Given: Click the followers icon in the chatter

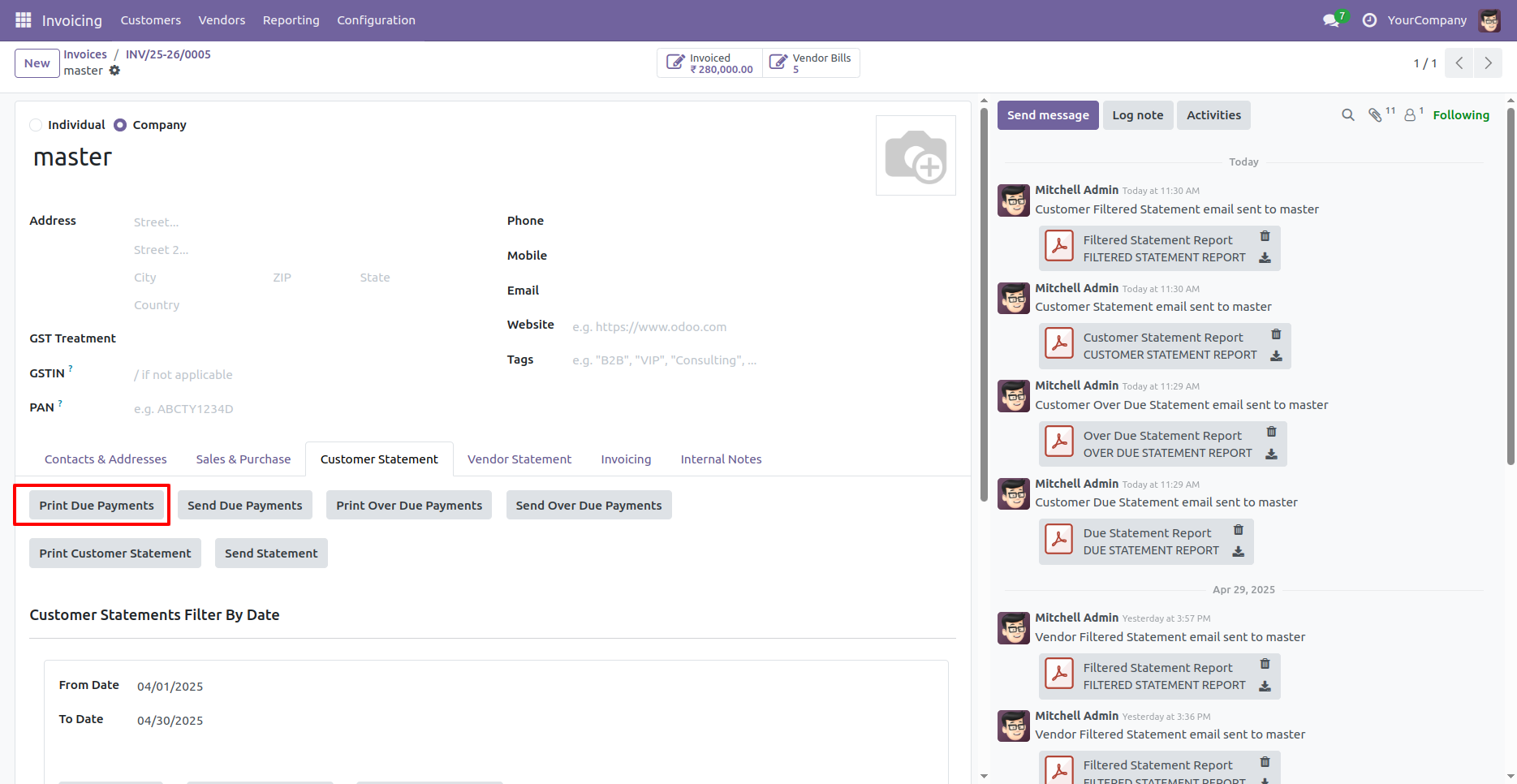Looking at the screenshot, I should 1408,115.
